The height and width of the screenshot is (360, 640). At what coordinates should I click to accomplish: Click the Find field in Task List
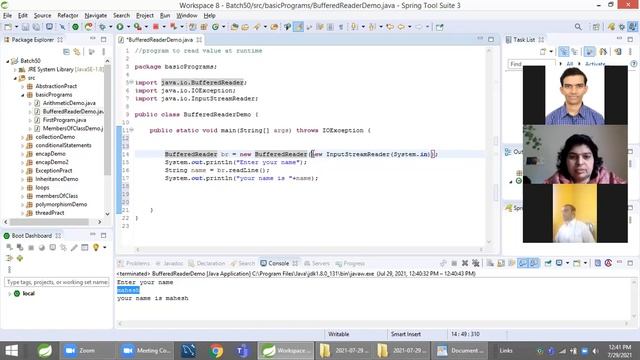[x=532, y=64]
